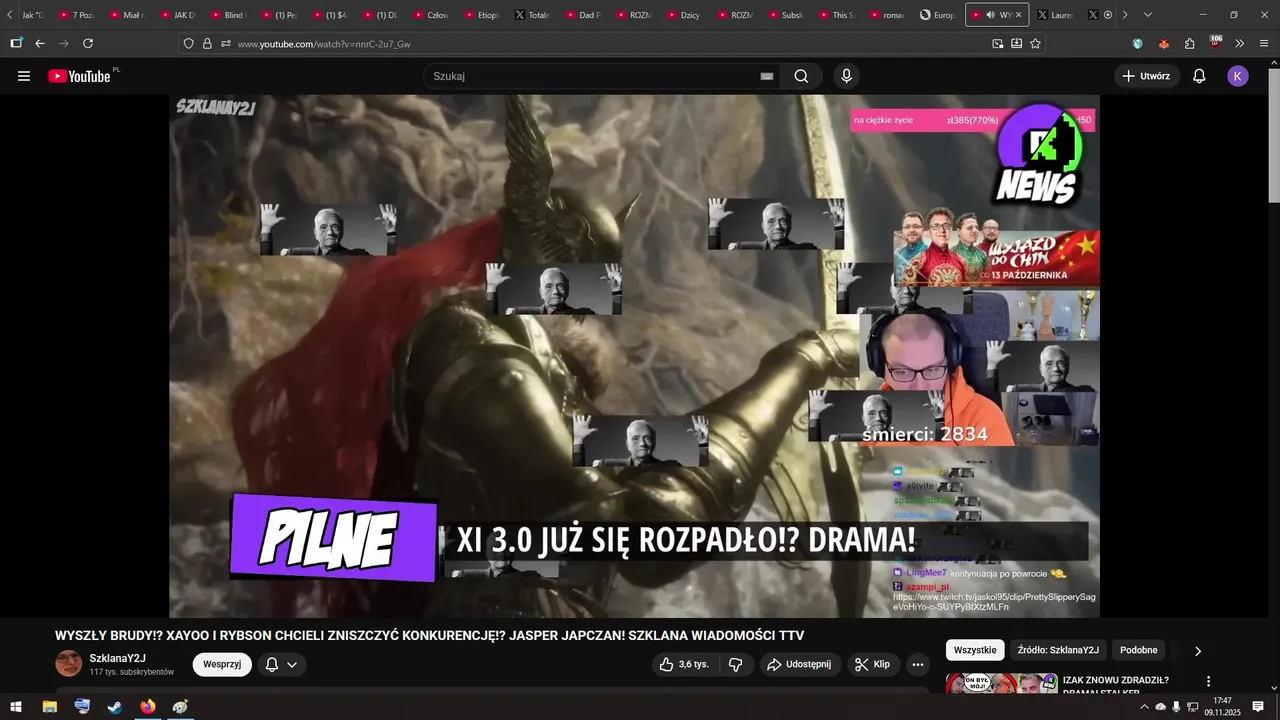The image size is (1280, 720).
Task: Click the video title heading text
Action: pos(429,636)
